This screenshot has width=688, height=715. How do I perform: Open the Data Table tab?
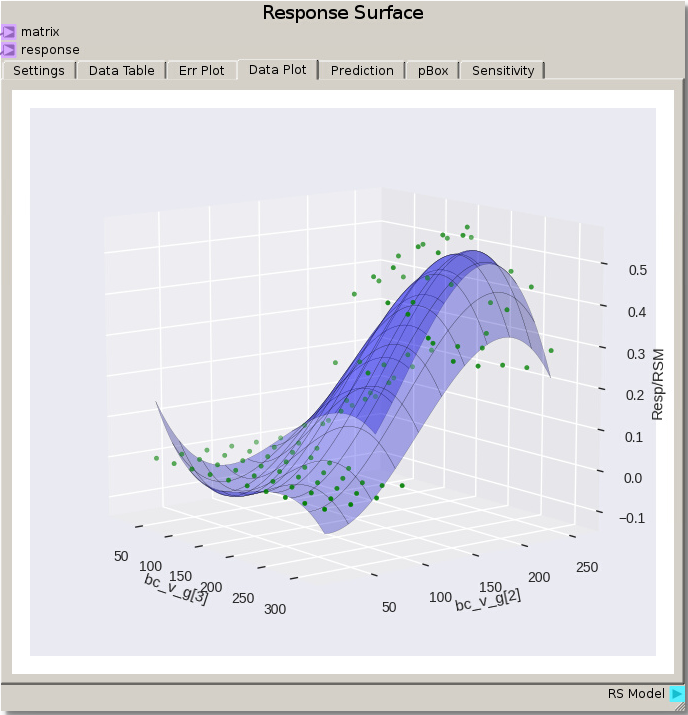point(121,71)
